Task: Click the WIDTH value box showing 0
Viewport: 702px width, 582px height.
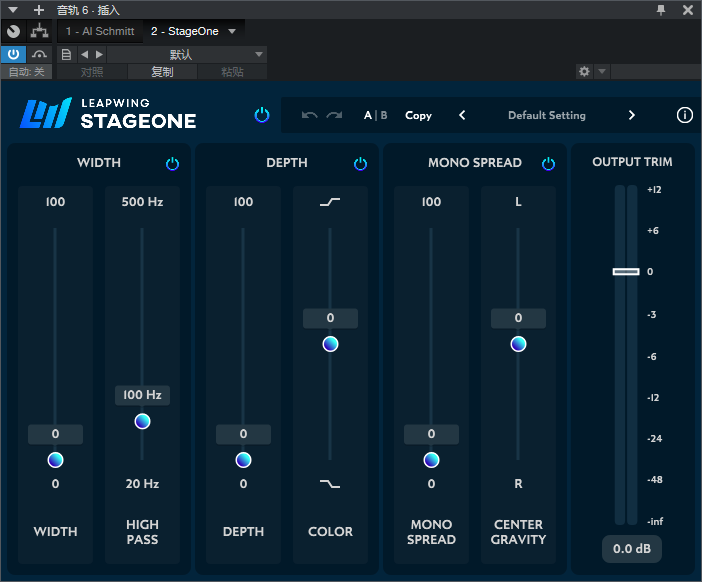Action: [x=56, y=434]
